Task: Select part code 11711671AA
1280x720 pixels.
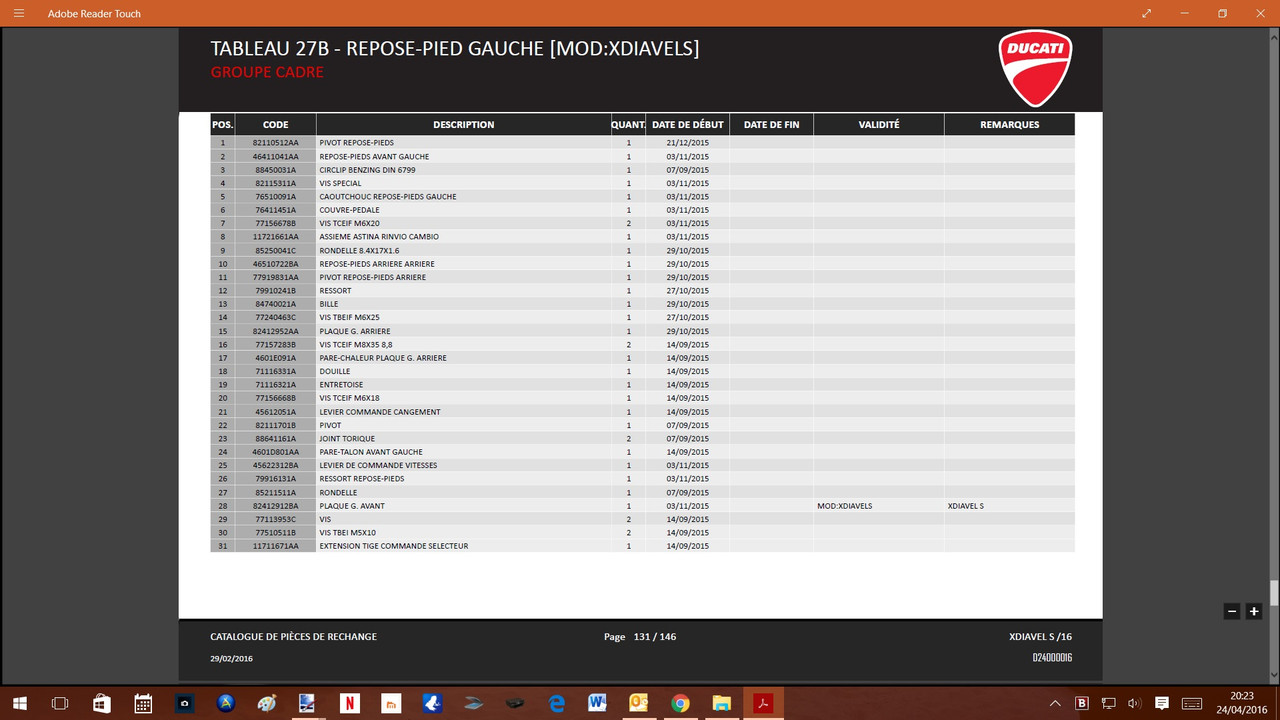Action: [x=275, y=546]
